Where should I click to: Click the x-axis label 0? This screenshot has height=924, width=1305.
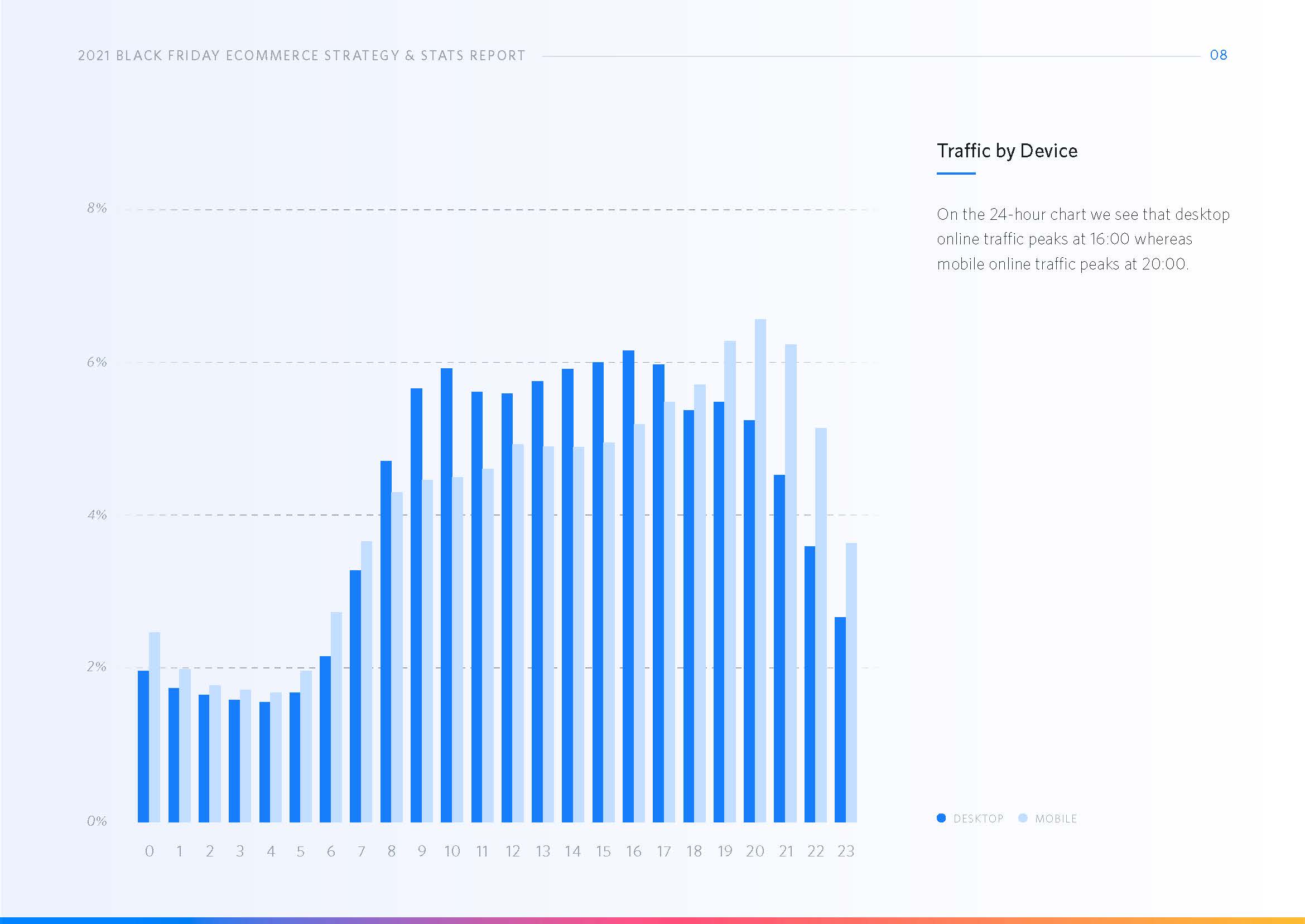tap(149, 851)
